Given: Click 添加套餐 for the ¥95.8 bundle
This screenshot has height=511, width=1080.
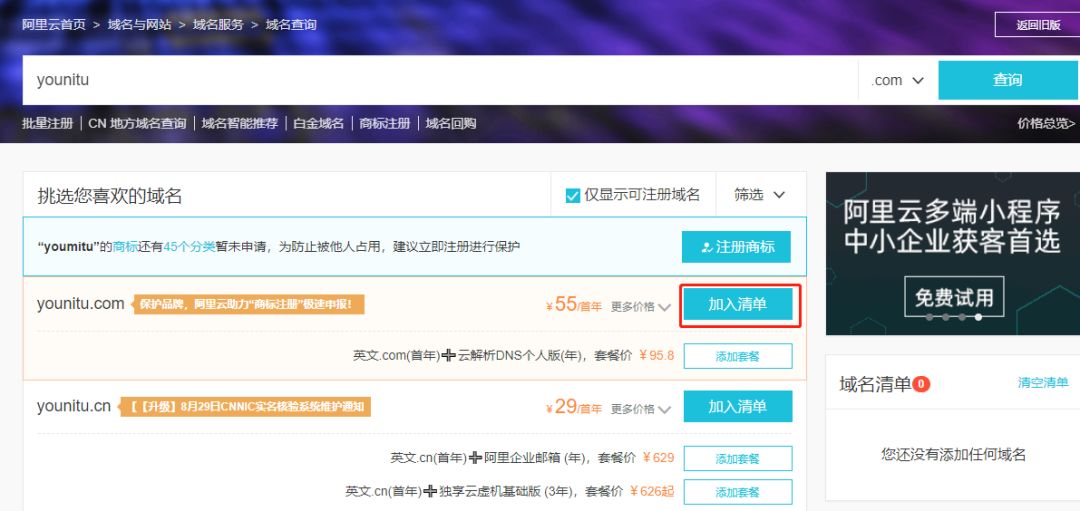Looking at the screenshot, I should pos(738,356).
